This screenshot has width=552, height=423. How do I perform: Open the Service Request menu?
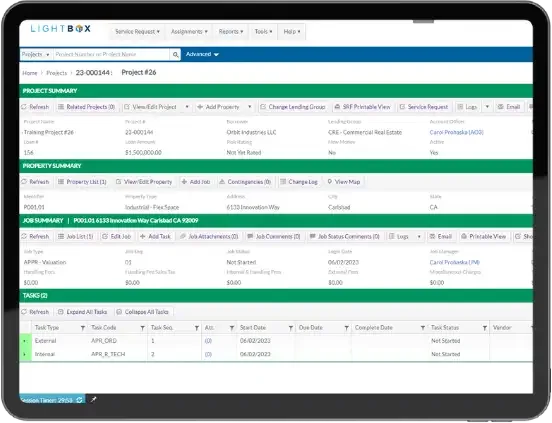[137, 32]
